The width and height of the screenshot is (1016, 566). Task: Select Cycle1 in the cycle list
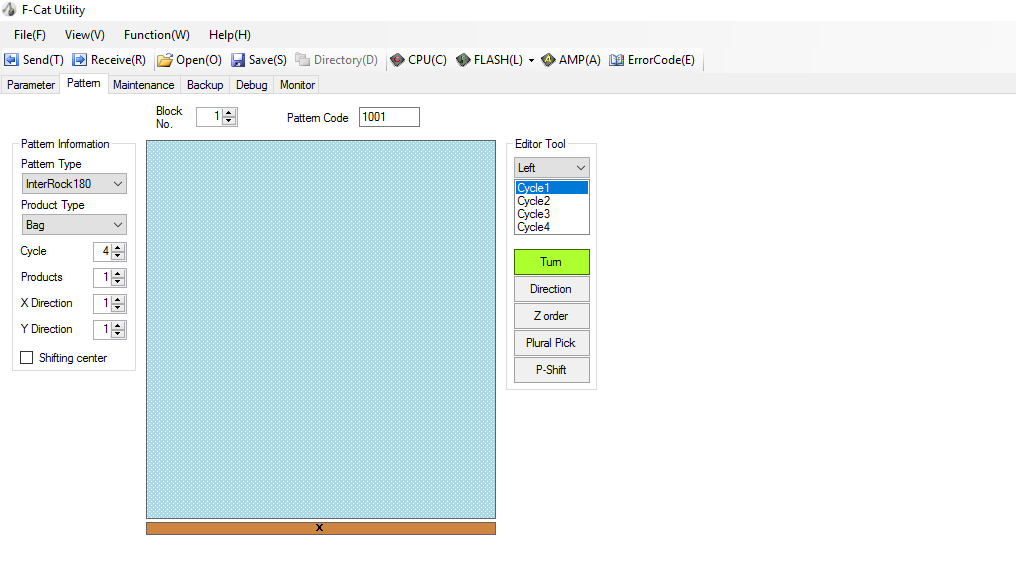point(551,188)
